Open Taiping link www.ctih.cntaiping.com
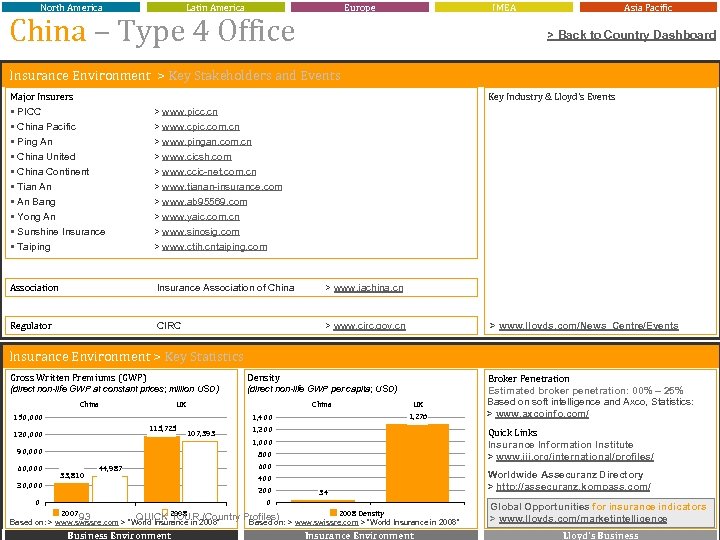 tap(214, 247)
